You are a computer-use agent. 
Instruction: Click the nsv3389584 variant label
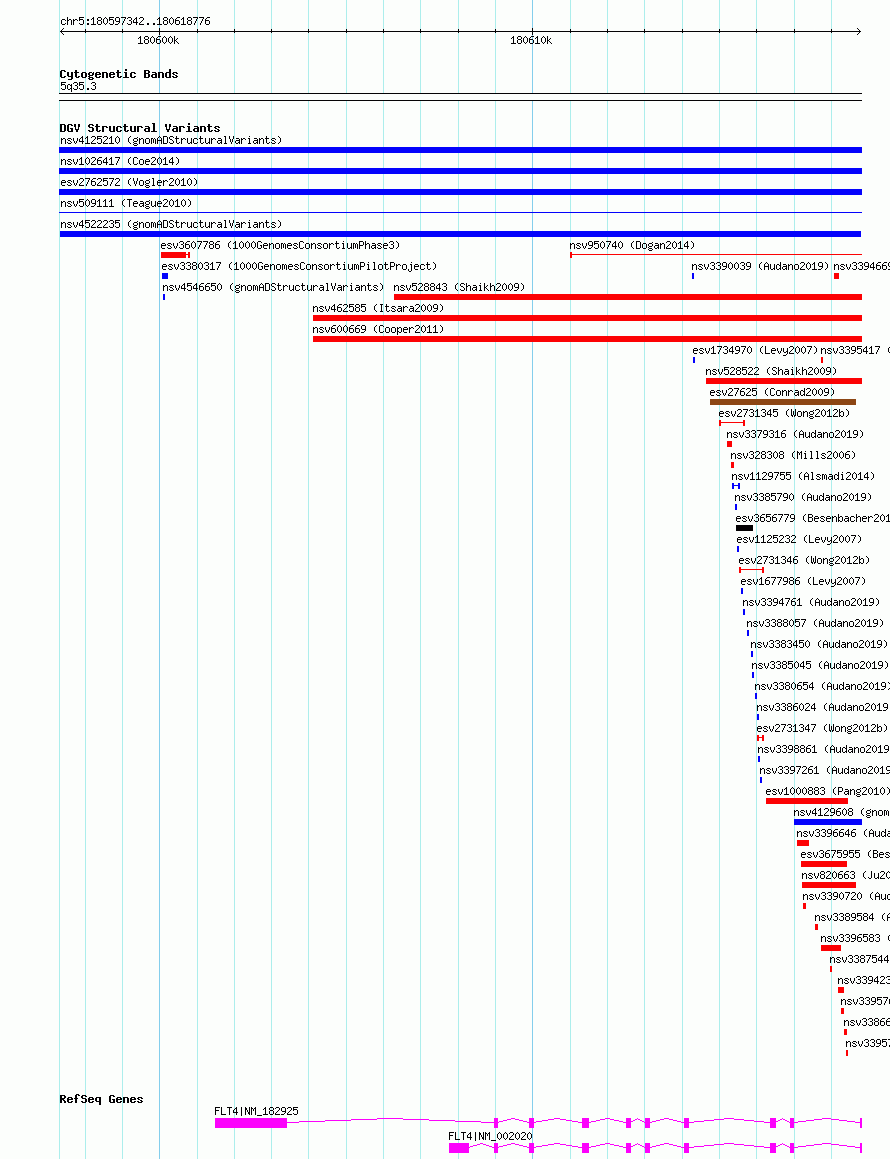click(852, 917)
